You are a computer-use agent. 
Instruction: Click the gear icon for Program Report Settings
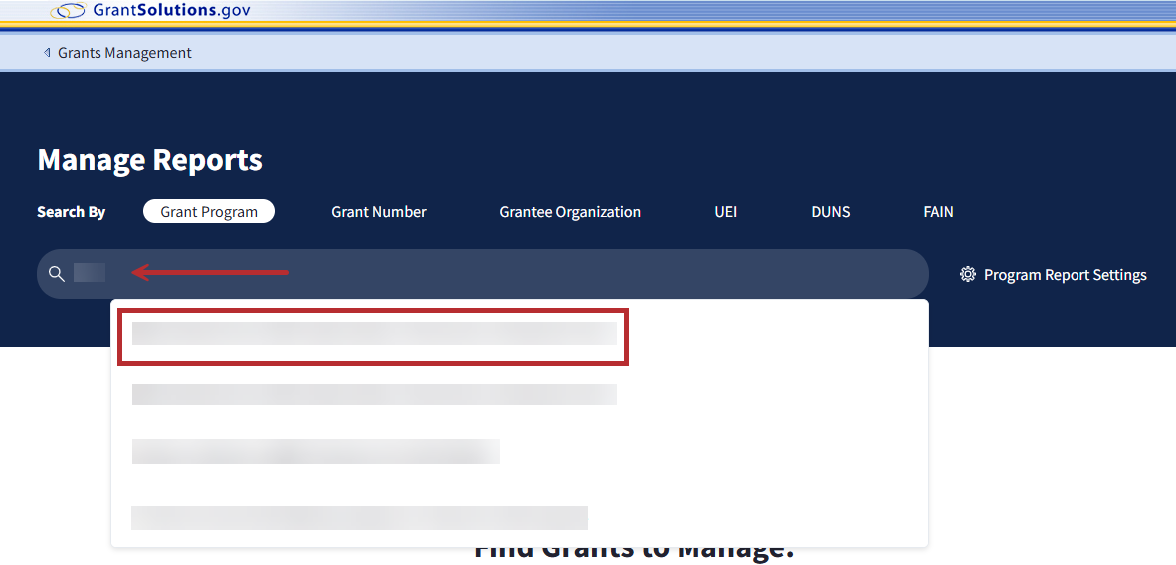coord(967,274)
